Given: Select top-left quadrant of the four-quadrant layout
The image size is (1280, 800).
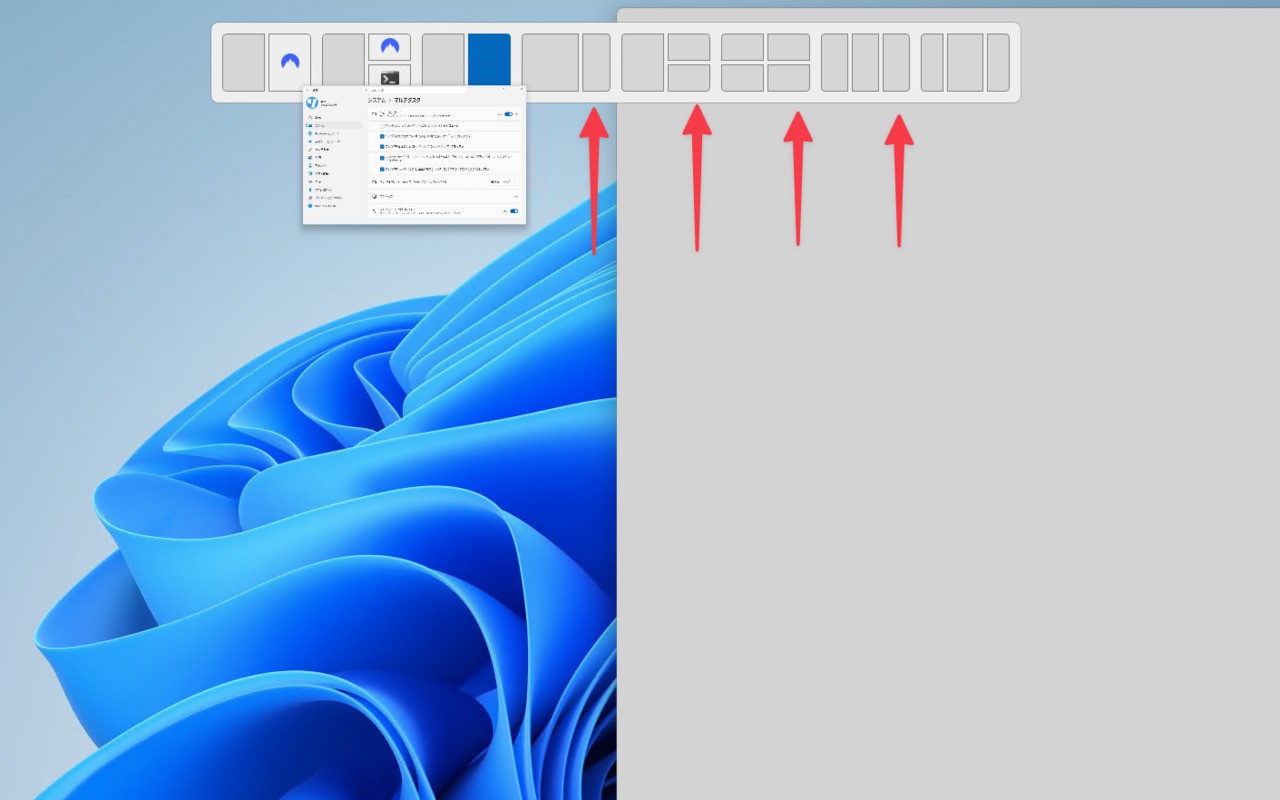Looking at the screenshot, I should (x=743, y=47).
